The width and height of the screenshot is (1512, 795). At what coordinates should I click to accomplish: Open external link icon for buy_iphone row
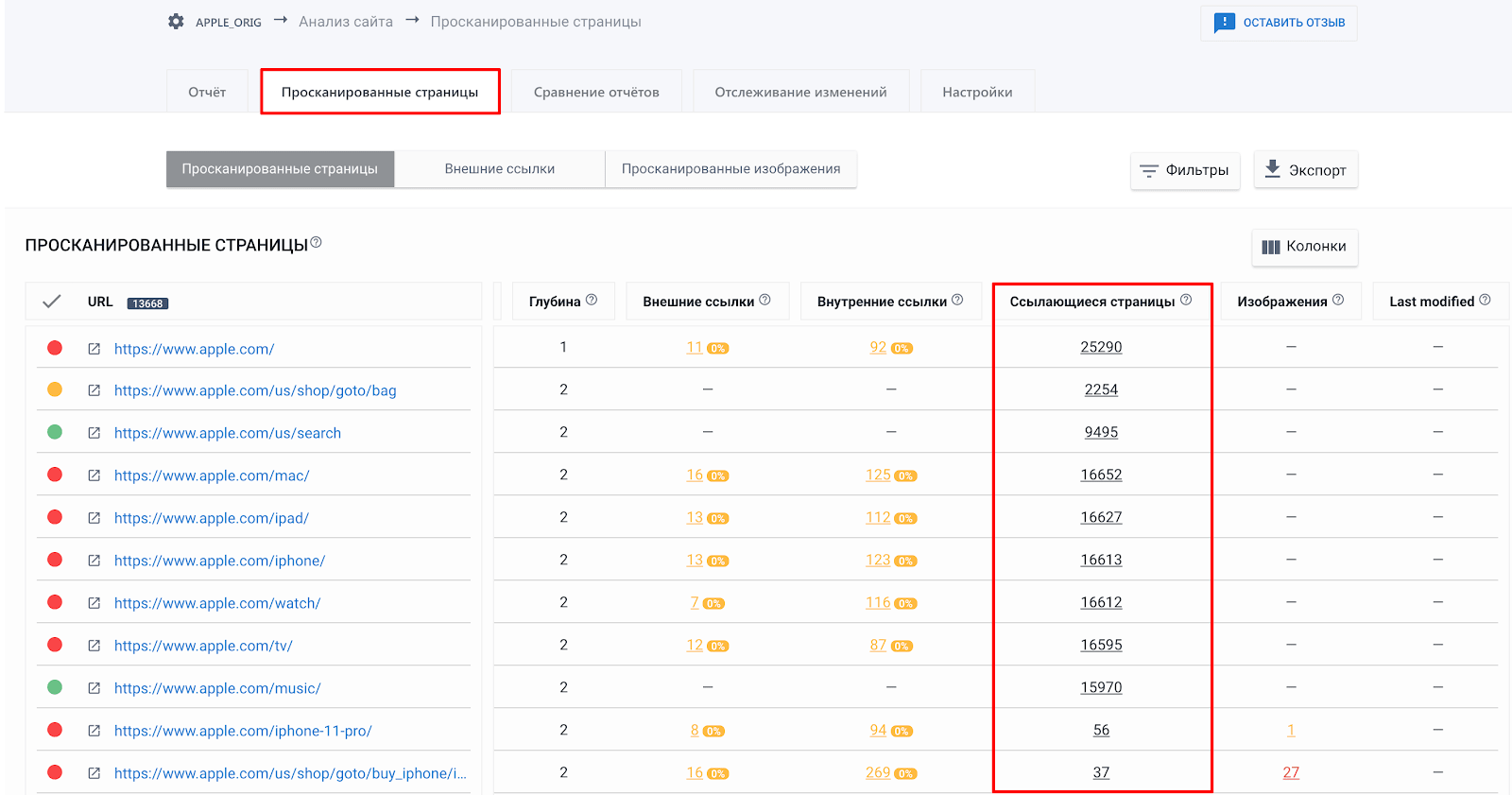click(x=94, y=773)
